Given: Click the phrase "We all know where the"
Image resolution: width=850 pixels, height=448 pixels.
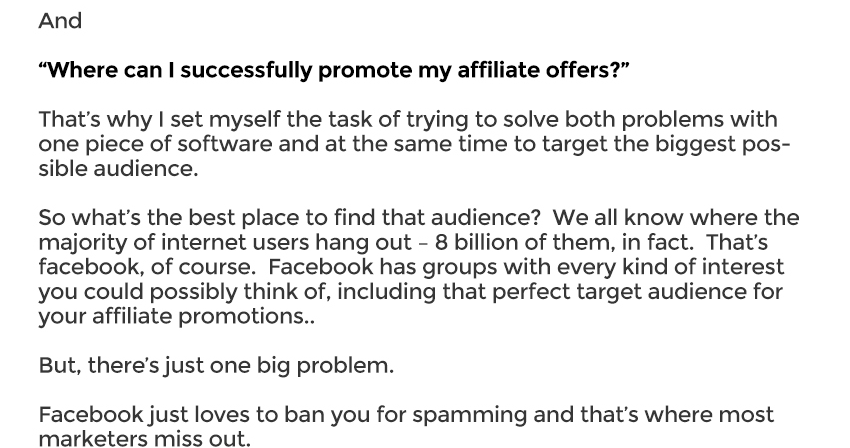Looking at the screenshot, I should 675,218.
